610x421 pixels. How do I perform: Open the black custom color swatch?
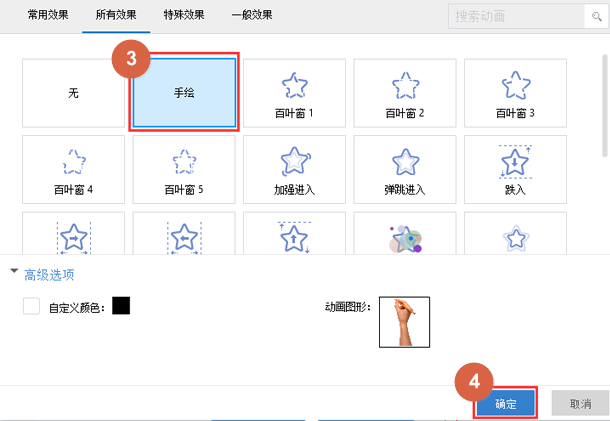click(x=121, y=306)
